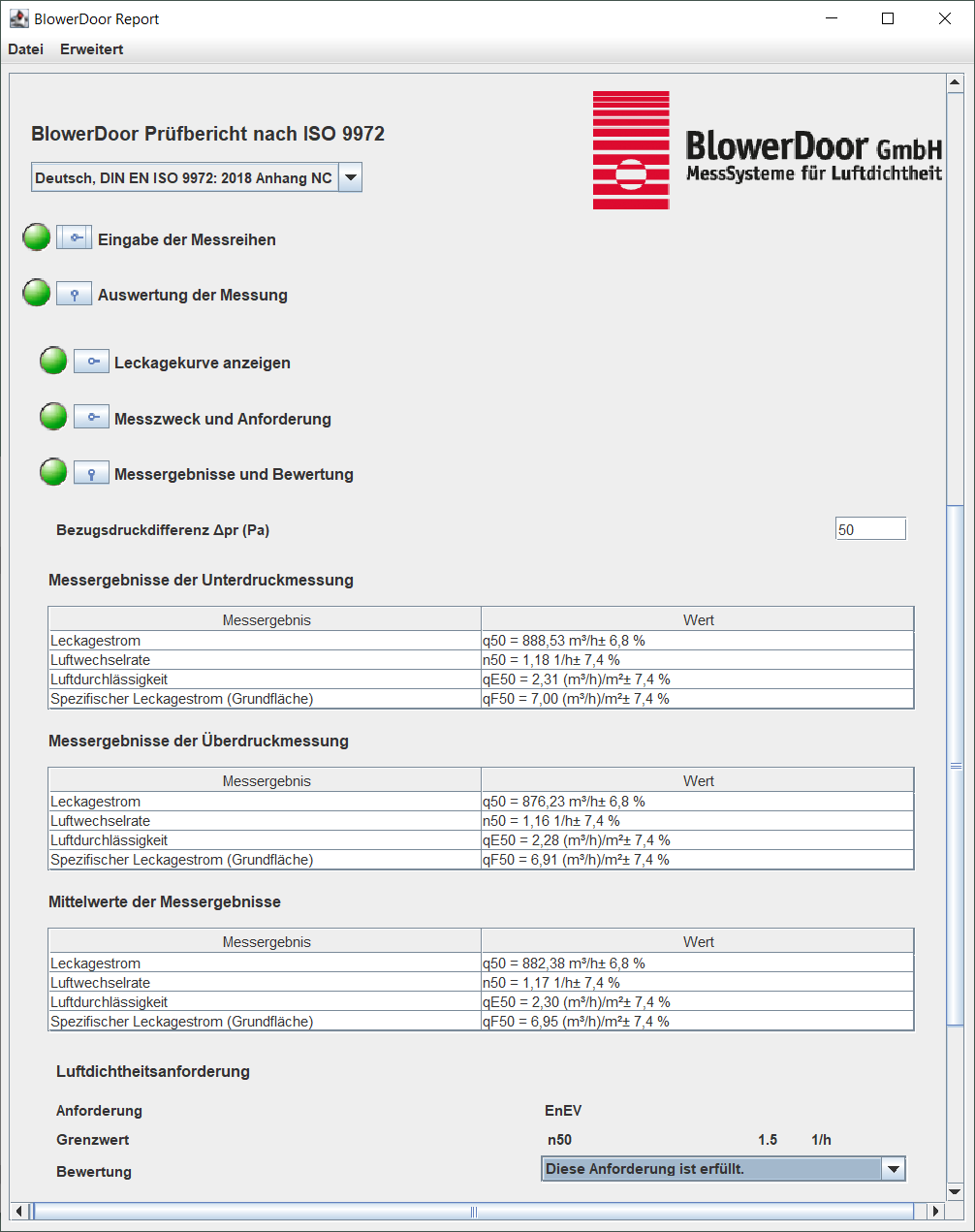This screenshot has height=1232, width=975.
Task: Select Mittelwerte cell 'n50 = 1,17 1/h± 7,4 %'
Action: [x=697, y=983]
